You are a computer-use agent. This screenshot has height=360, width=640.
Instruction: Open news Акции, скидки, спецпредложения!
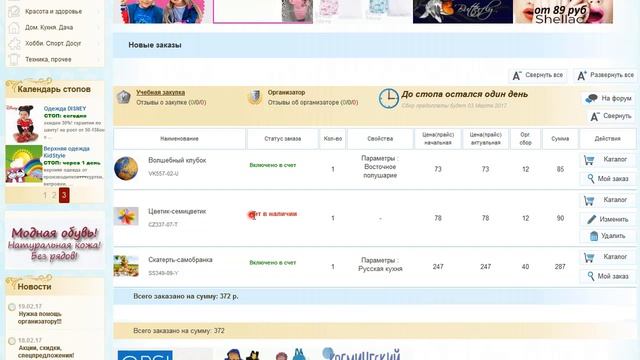[46, 351]
